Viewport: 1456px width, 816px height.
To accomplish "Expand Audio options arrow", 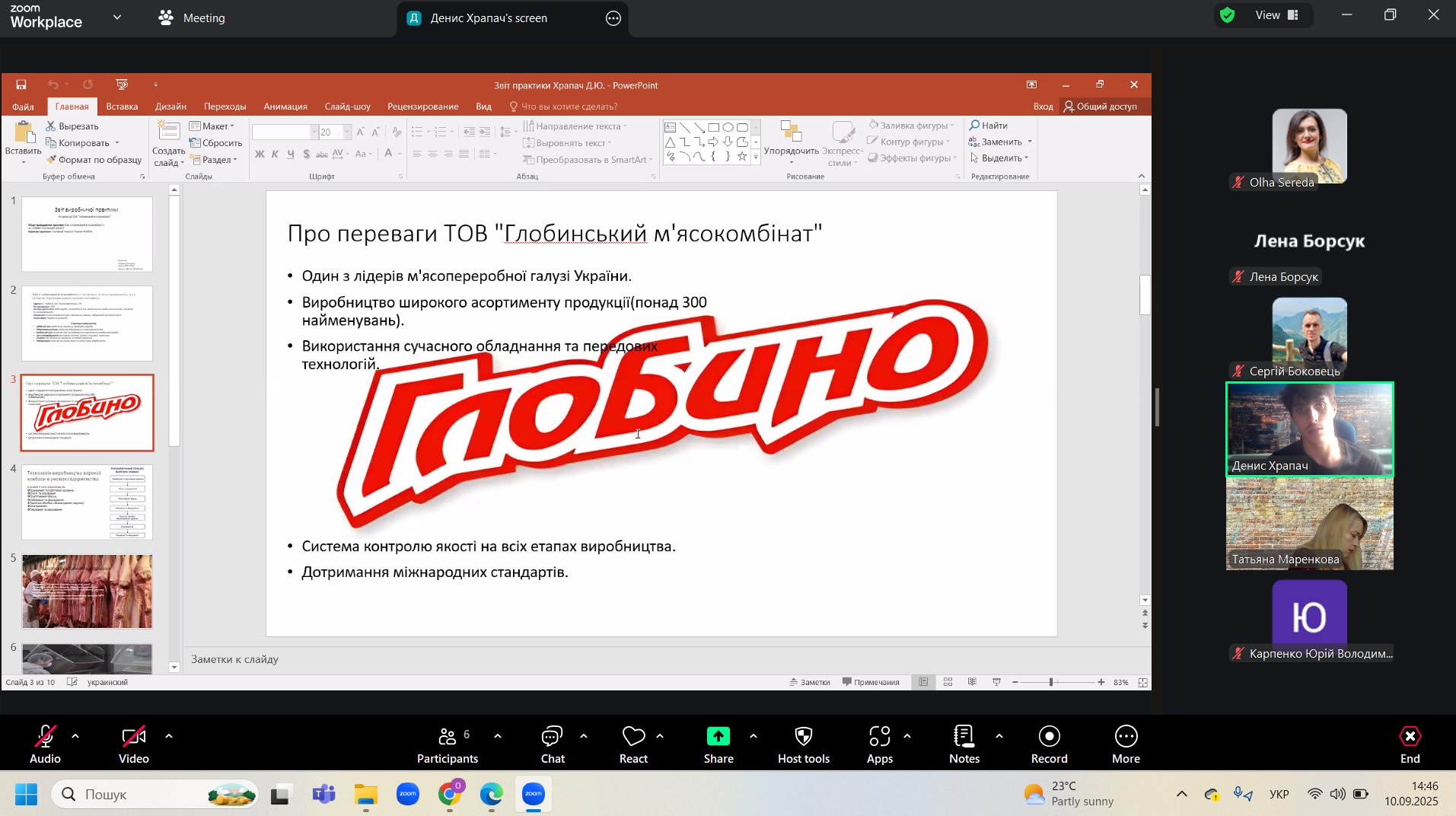I will click(75, 736).
